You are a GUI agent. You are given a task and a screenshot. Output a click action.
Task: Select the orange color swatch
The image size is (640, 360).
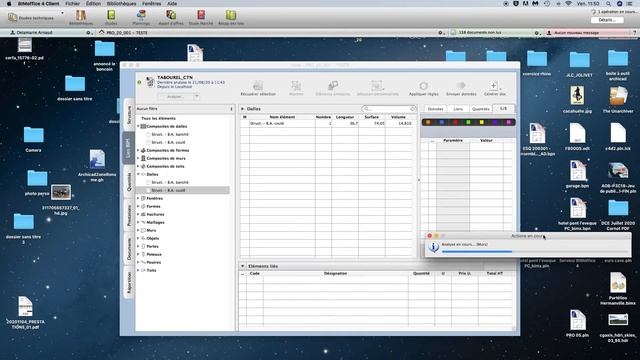428,122
